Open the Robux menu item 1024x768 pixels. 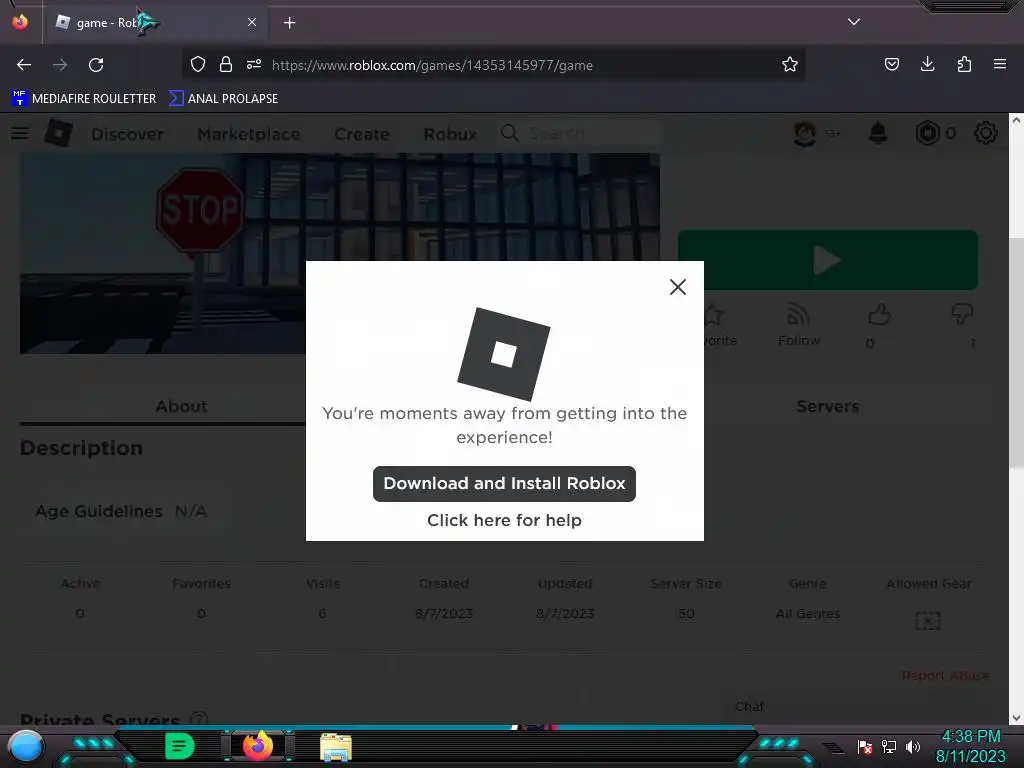click(x=450, y=134)
